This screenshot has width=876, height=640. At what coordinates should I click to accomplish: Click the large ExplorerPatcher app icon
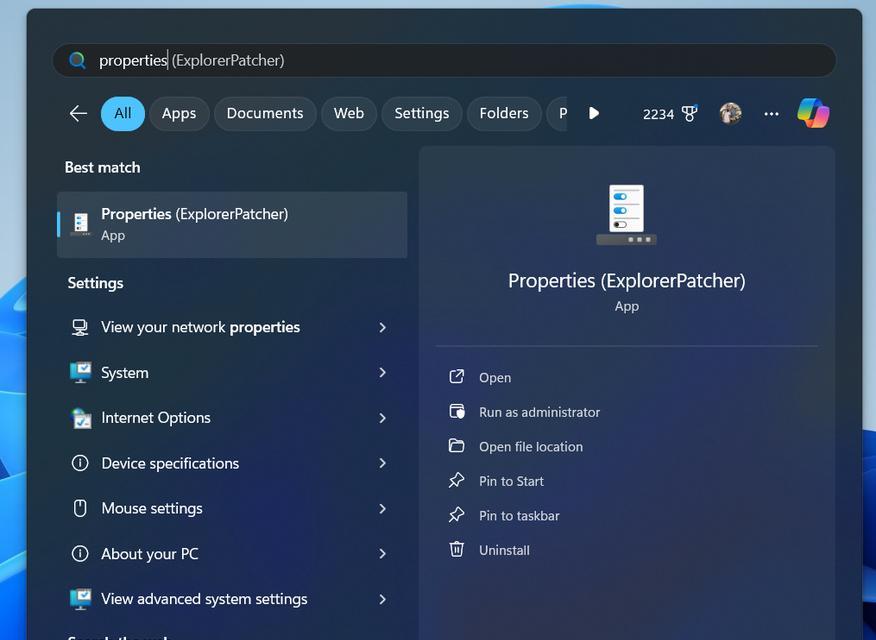626,215
